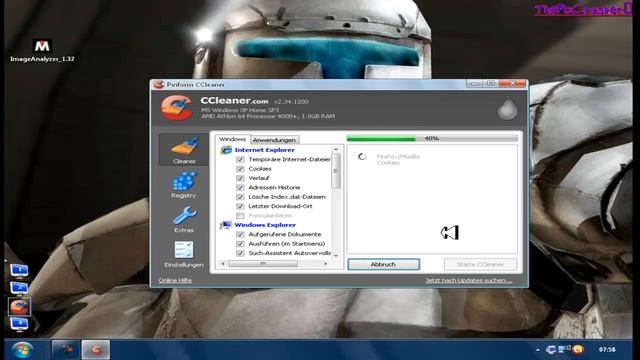Switch to the Windows tab

pyautogui.click(x=232, y=139)
